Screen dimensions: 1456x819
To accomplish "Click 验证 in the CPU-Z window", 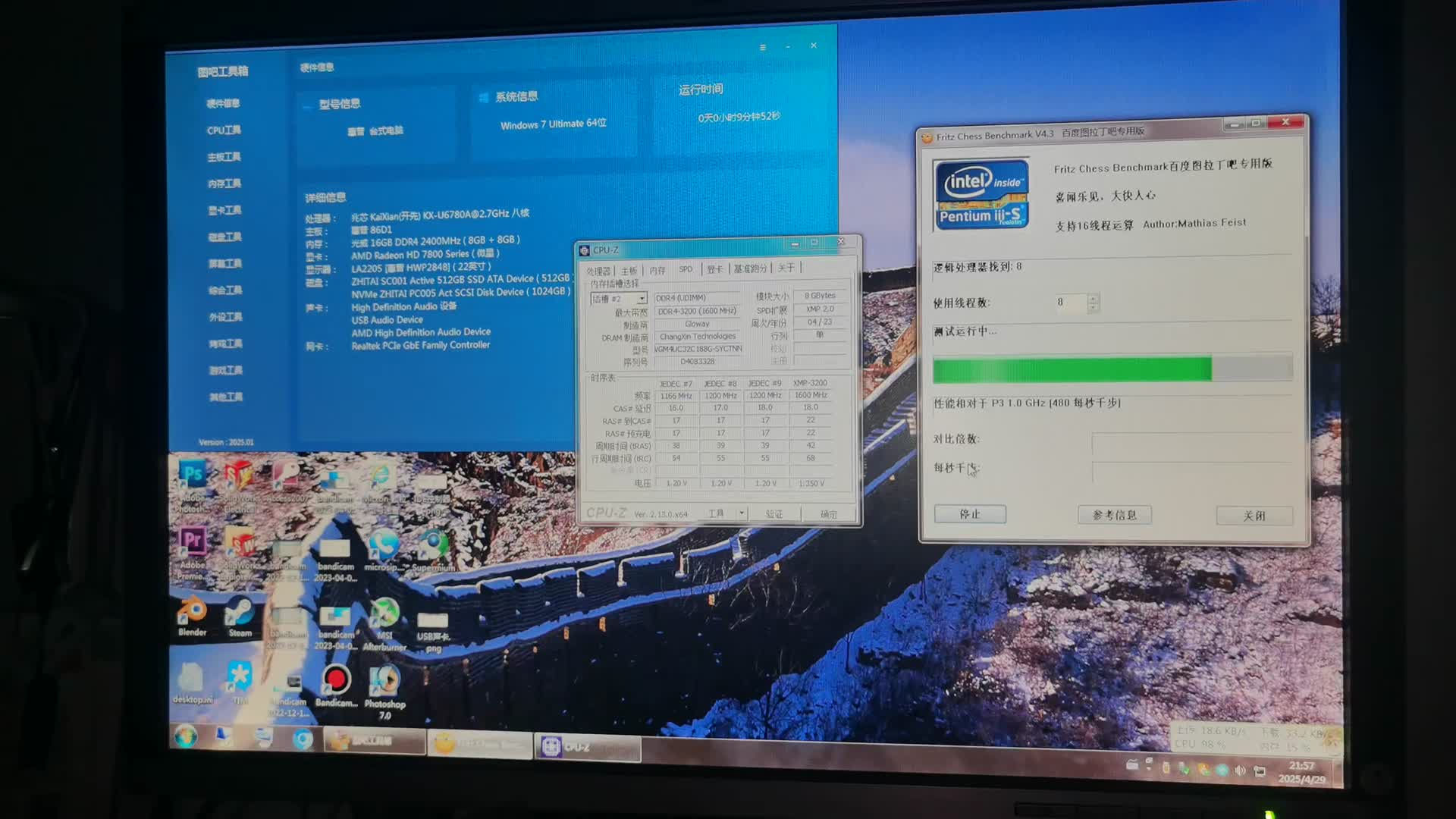I will pos(775,513).
